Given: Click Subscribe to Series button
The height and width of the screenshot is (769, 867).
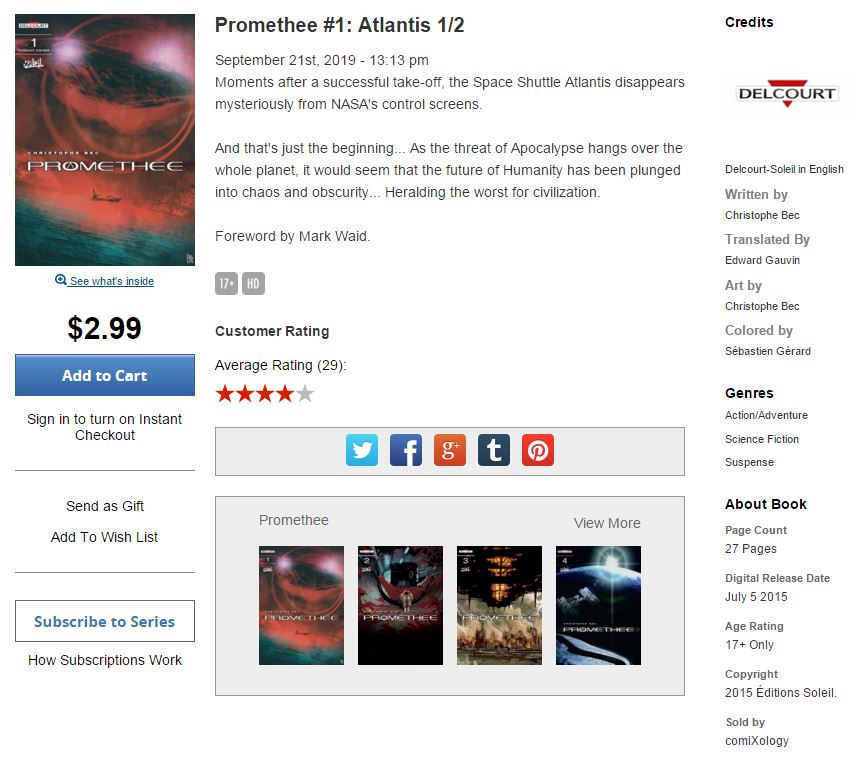Looking at the screenshot, I should coord(105,621).
